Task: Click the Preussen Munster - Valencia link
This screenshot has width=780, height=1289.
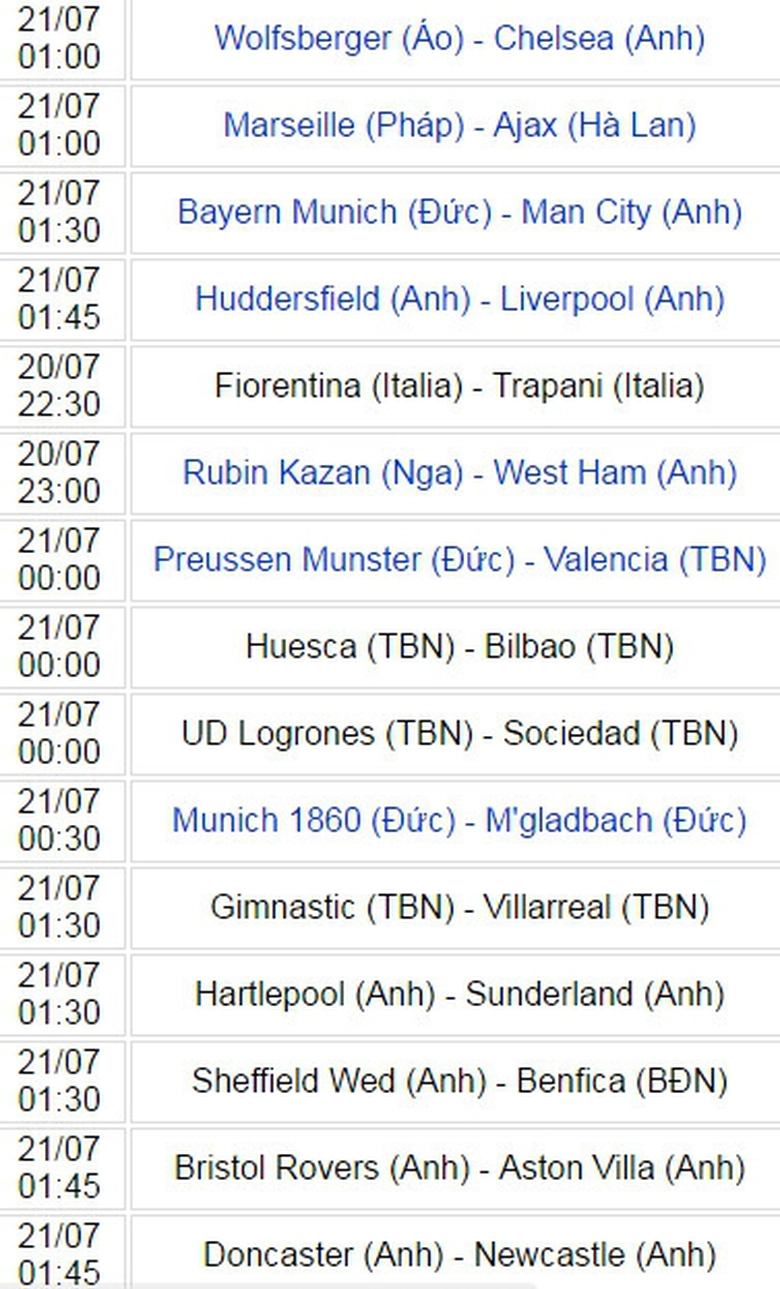Action: 459,560
